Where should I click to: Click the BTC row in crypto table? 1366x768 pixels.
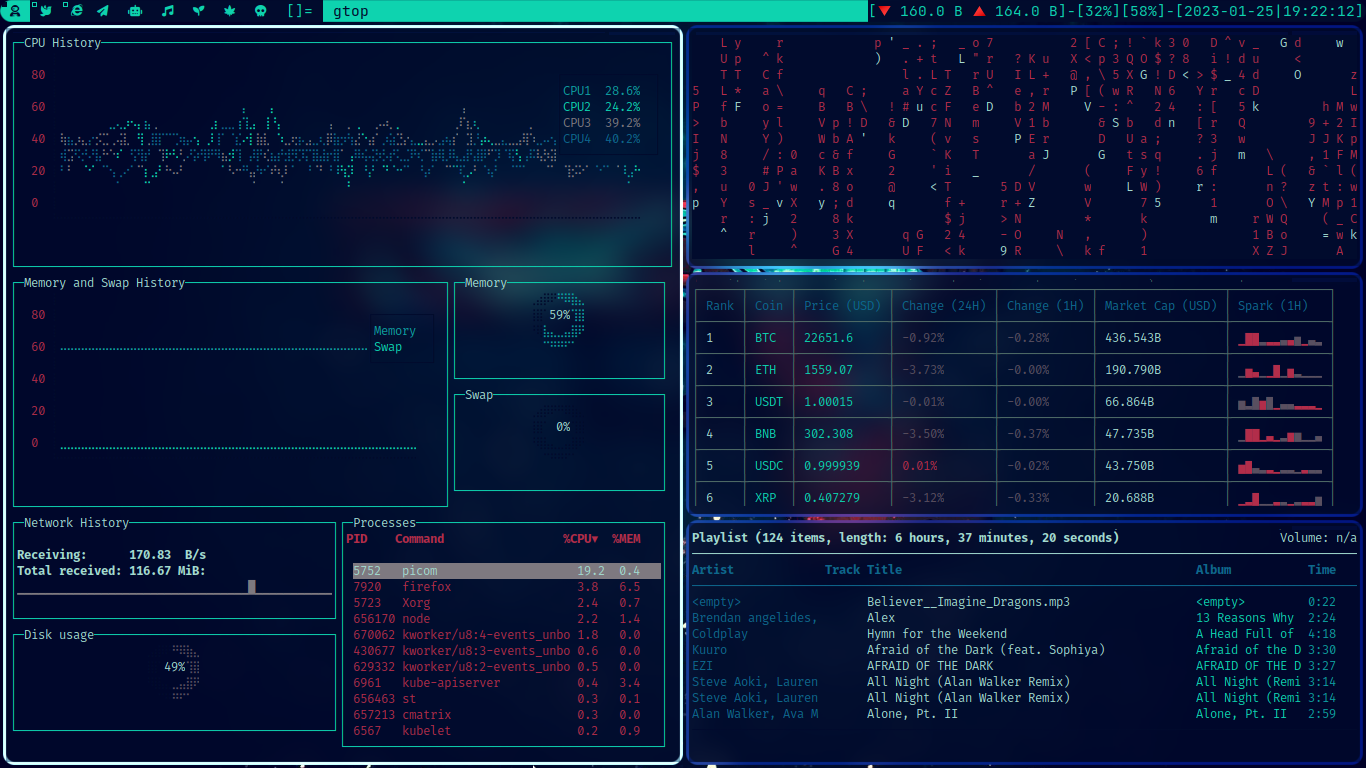(765, 338)
